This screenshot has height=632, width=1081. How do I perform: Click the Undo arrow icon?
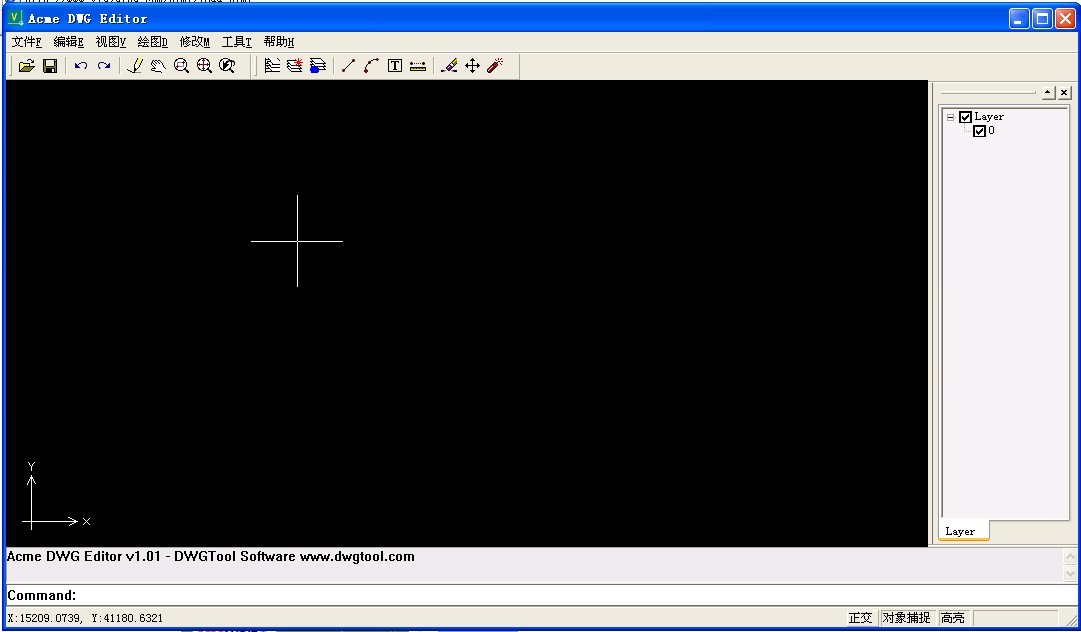(81, 66)
